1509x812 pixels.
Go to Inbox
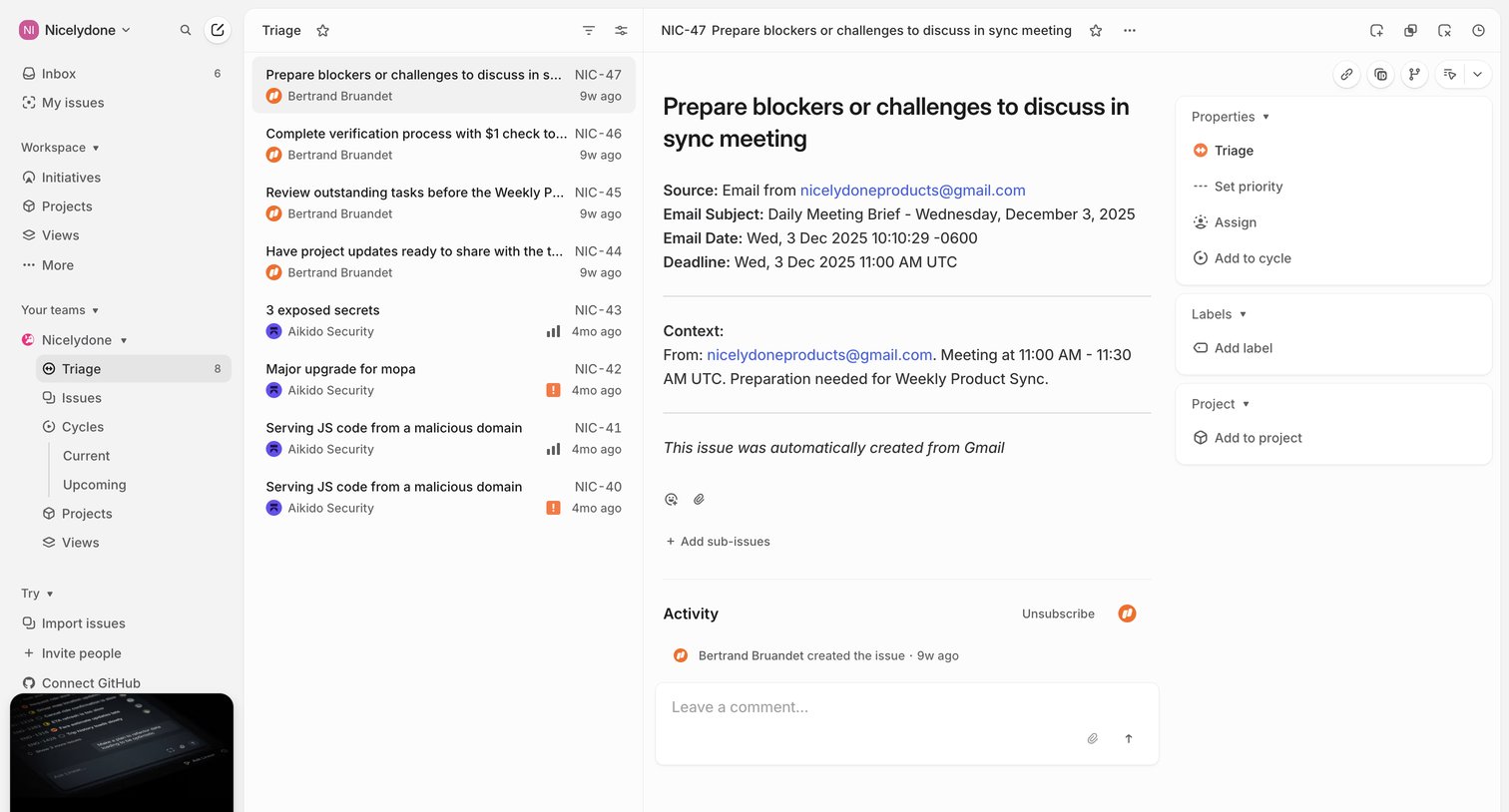tap(122, 74)
